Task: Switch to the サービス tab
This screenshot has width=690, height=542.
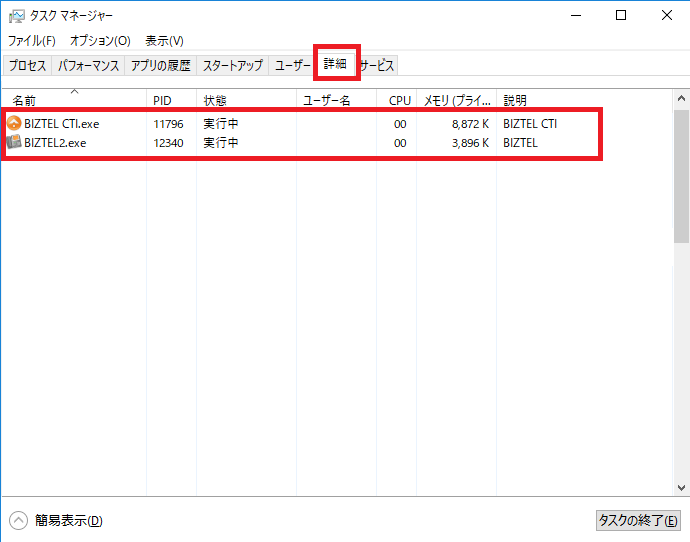Action: [377, 66]
